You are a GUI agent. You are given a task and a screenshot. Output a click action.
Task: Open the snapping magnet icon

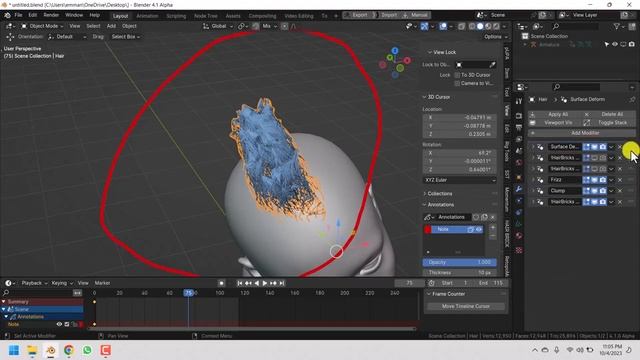click(x=255, y=26)
